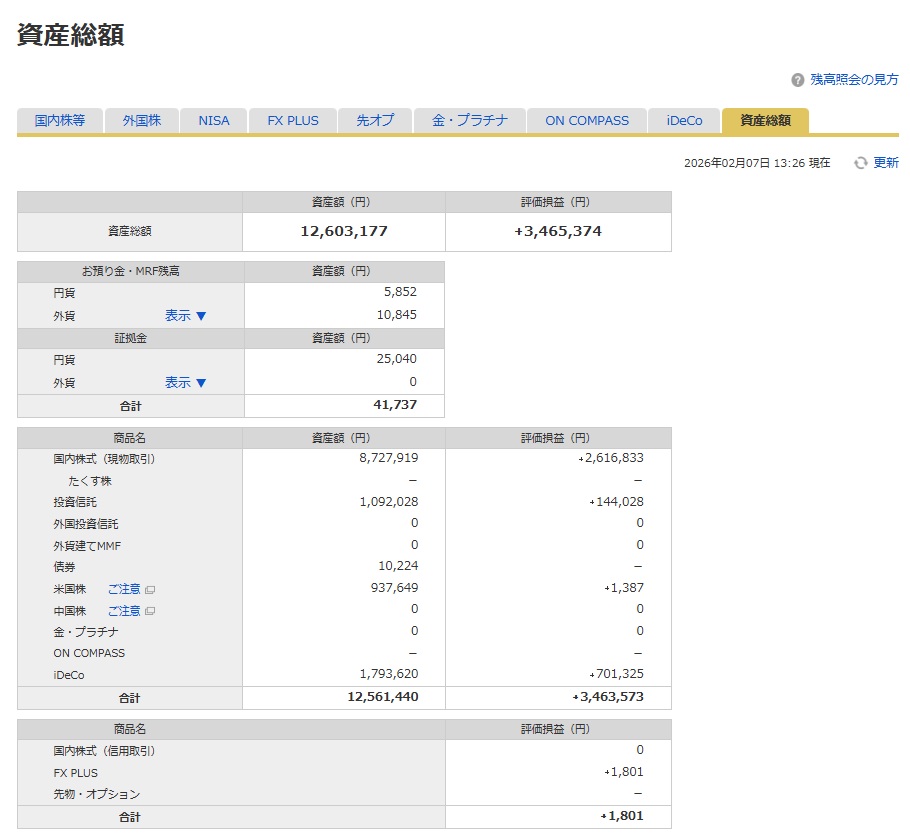Viewport: 910px width, 837px height.
Task: Open the ON COMPASS tab
Action: (587, 121)
